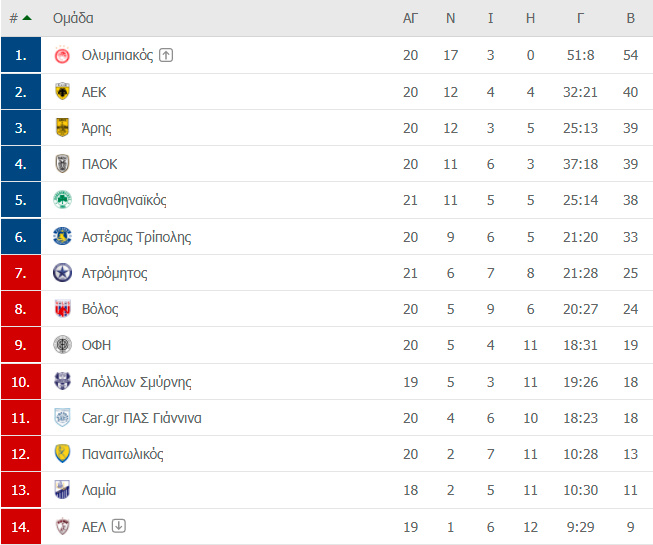Screen dimensions: 653x545
Task: Click the Αστέρας Τρίπολης crest icon
Action: 62,236
